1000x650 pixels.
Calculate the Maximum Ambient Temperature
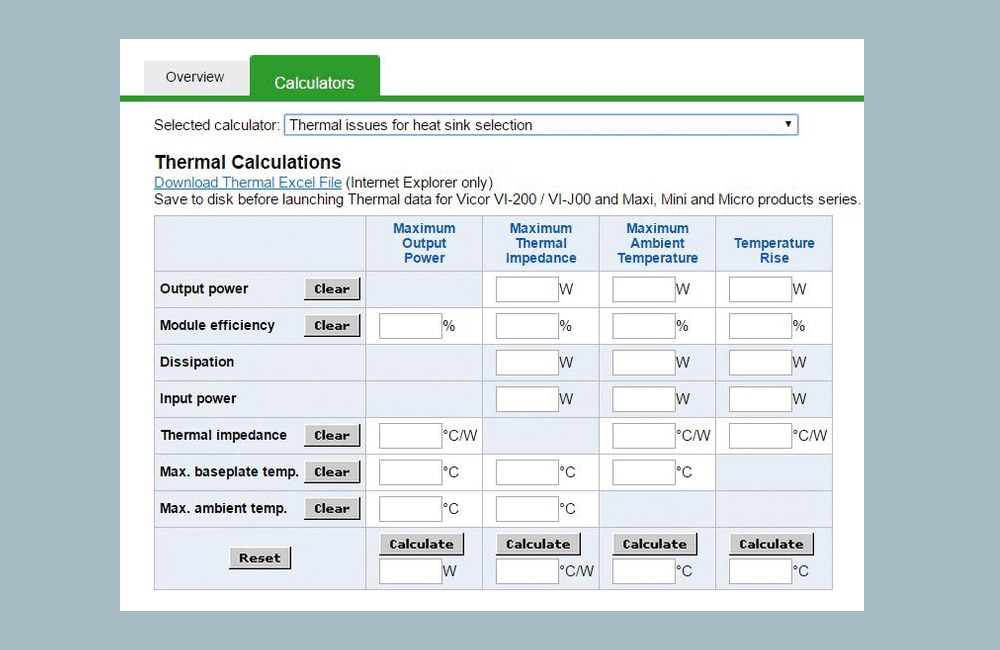coord(654,543)
